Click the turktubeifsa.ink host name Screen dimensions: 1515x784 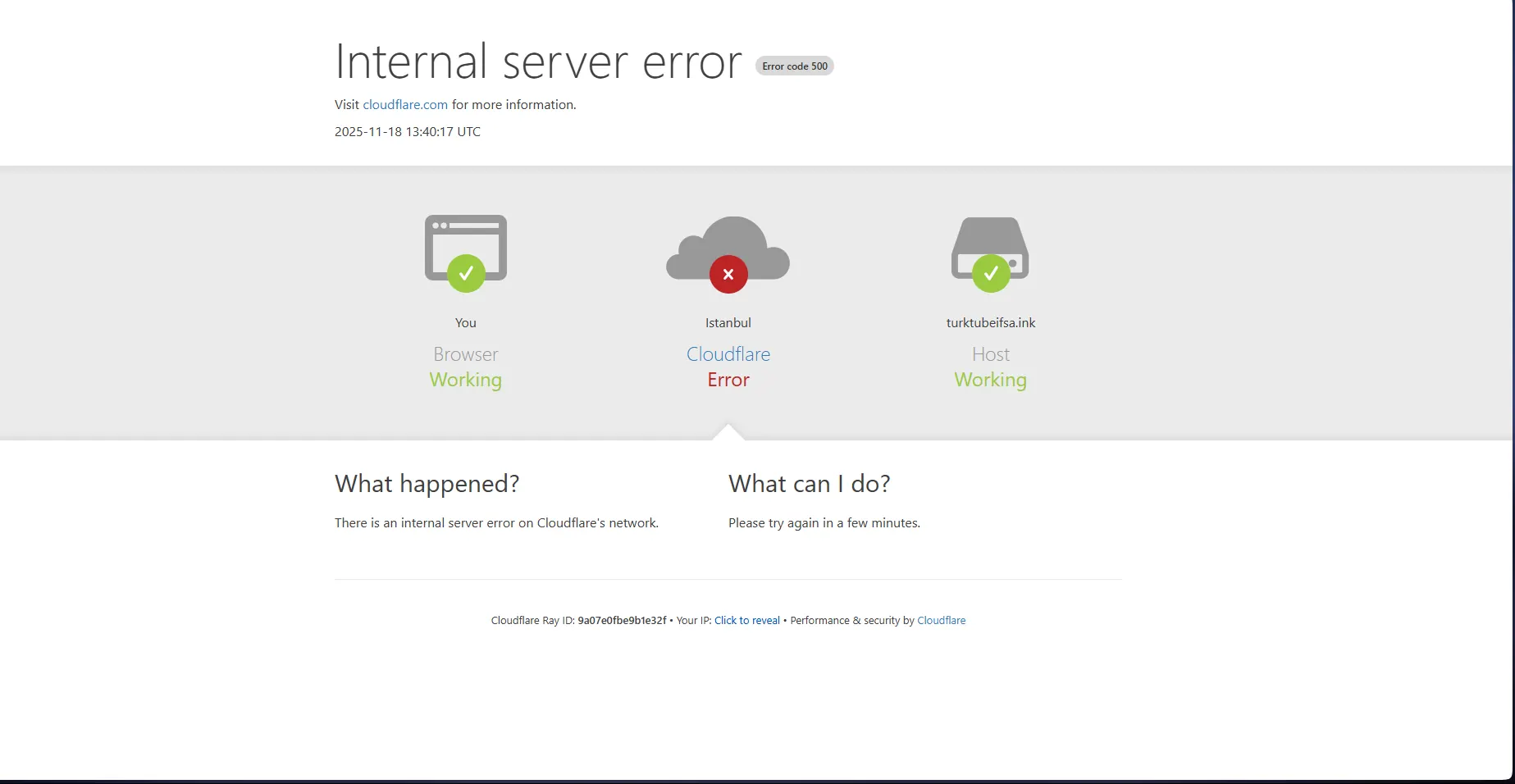click(990, 323)
